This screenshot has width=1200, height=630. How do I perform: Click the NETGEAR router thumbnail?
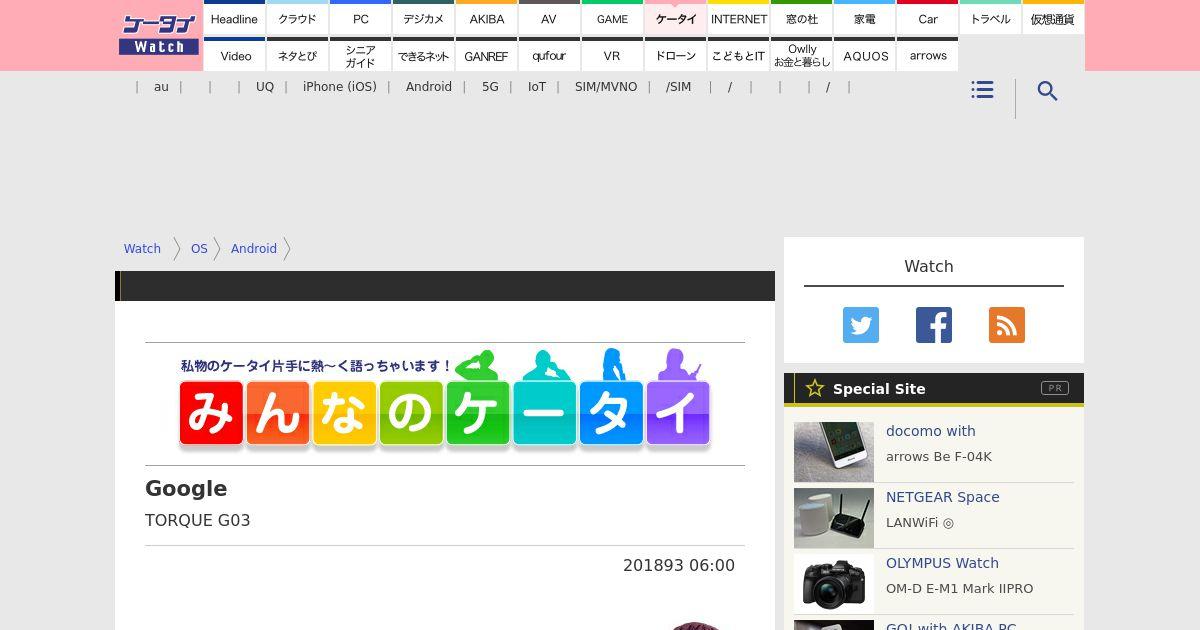pyautogui.click(x=834, y=518)
